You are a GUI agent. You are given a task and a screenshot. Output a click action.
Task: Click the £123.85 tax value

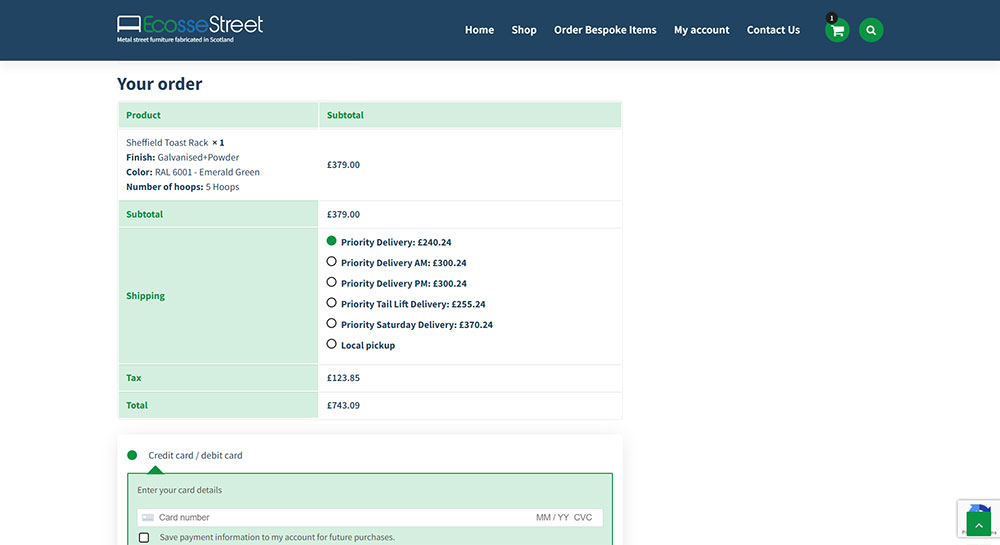coord(343,378)
